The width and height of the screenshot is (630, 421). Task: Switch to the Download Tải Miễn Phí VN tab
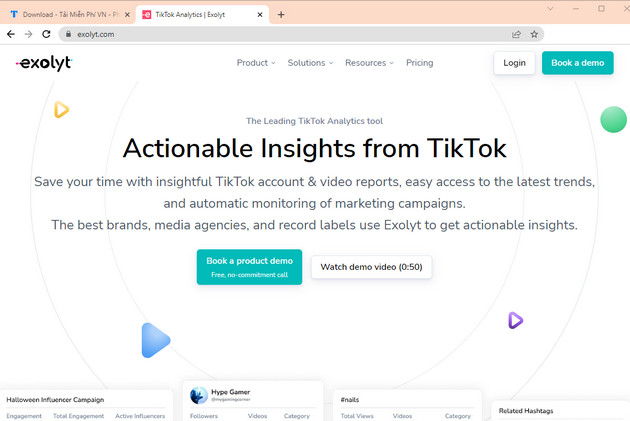click(66, 15)
